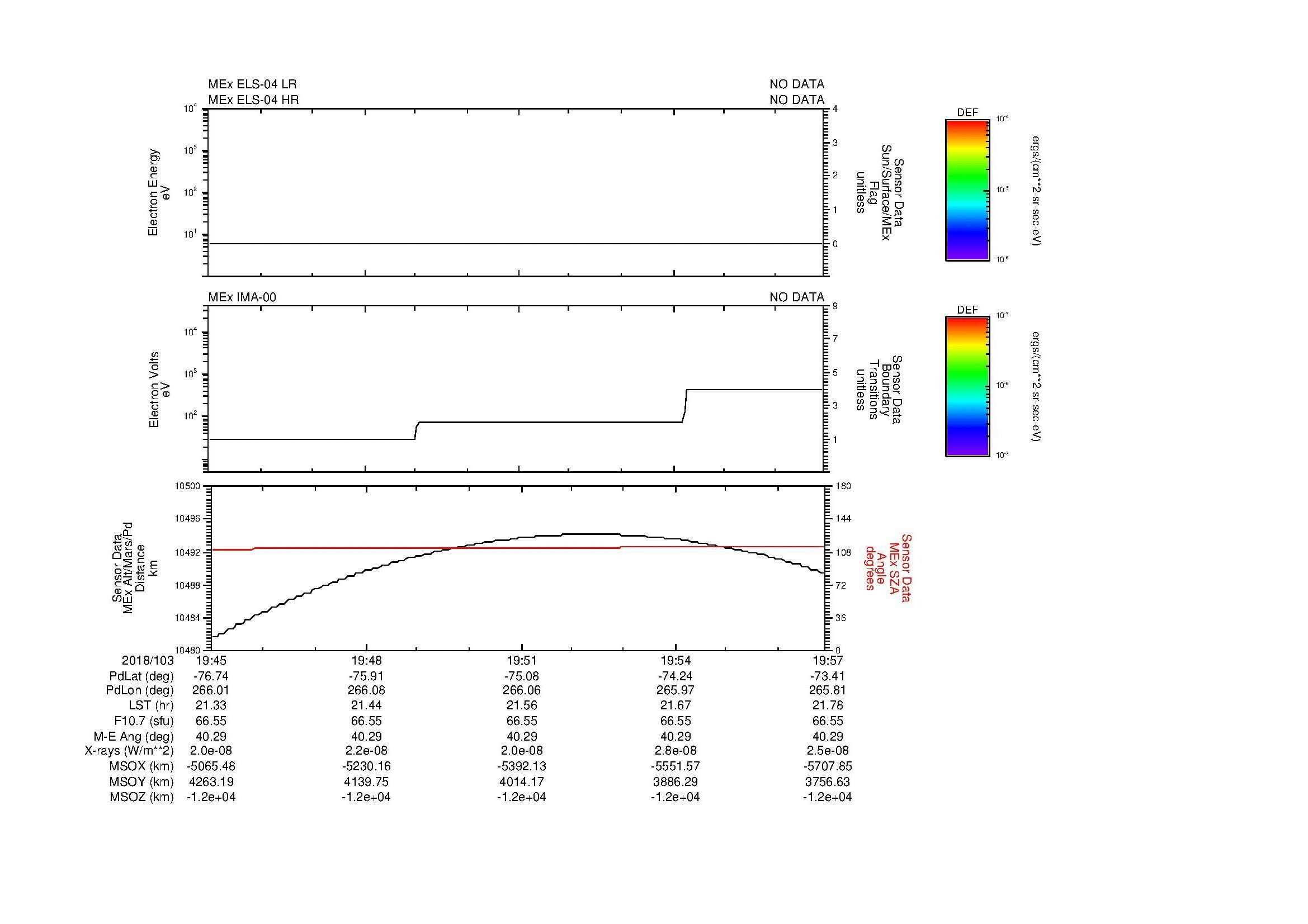Click the F10.7 (sfu) row label

pos(144,721)
